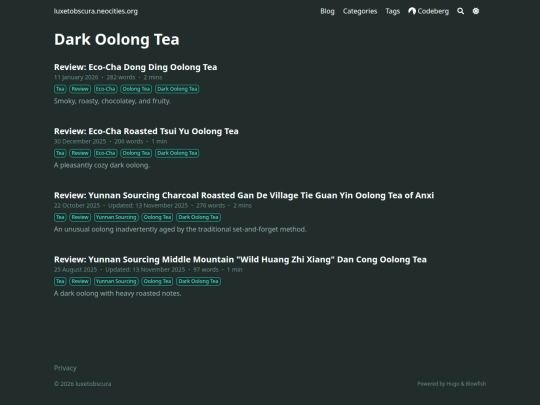The image size is (540, 405).
Task: Click Dark Oolong Tea tag under Dan Cong review
Action: 198,281
